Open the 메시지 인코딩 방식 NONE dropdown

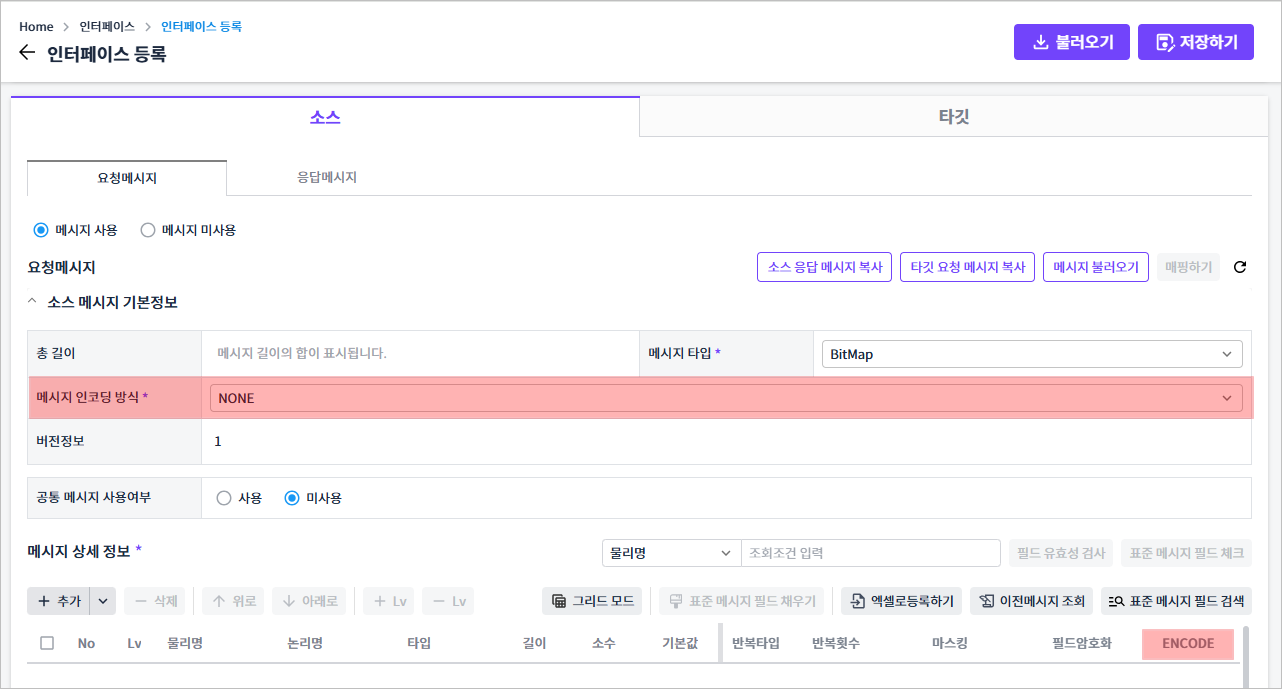tap(726, 398)
